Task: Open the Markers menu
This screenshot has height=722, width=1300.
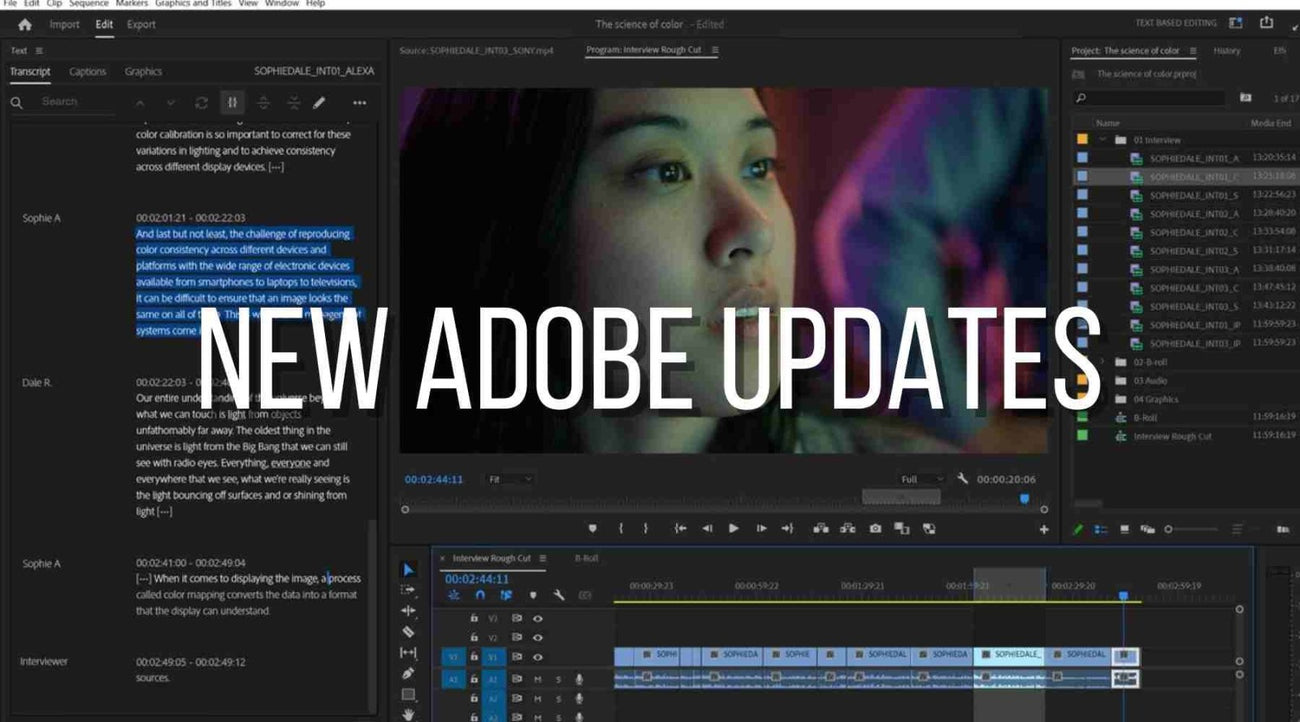Action: [x=132, y=3]
